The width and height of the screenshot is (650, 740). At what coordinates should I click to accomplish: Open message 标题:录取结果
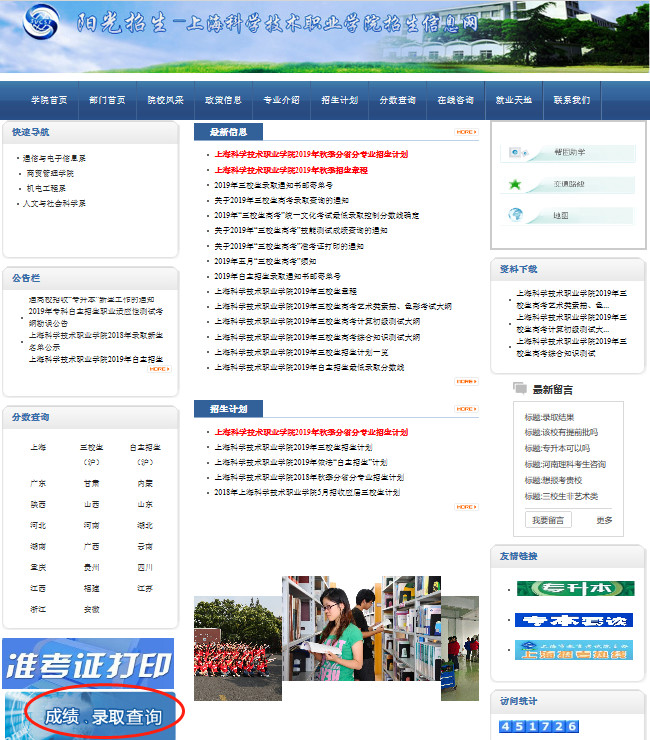(x=549, y=417)
